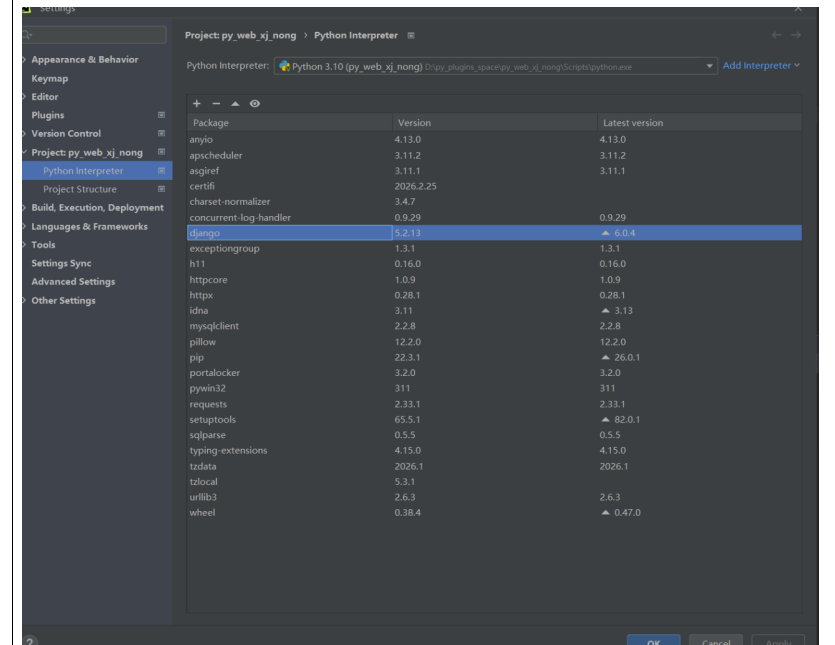Select the asgiref package
This screenshot has width=835, height=645.
pos(494,171)
